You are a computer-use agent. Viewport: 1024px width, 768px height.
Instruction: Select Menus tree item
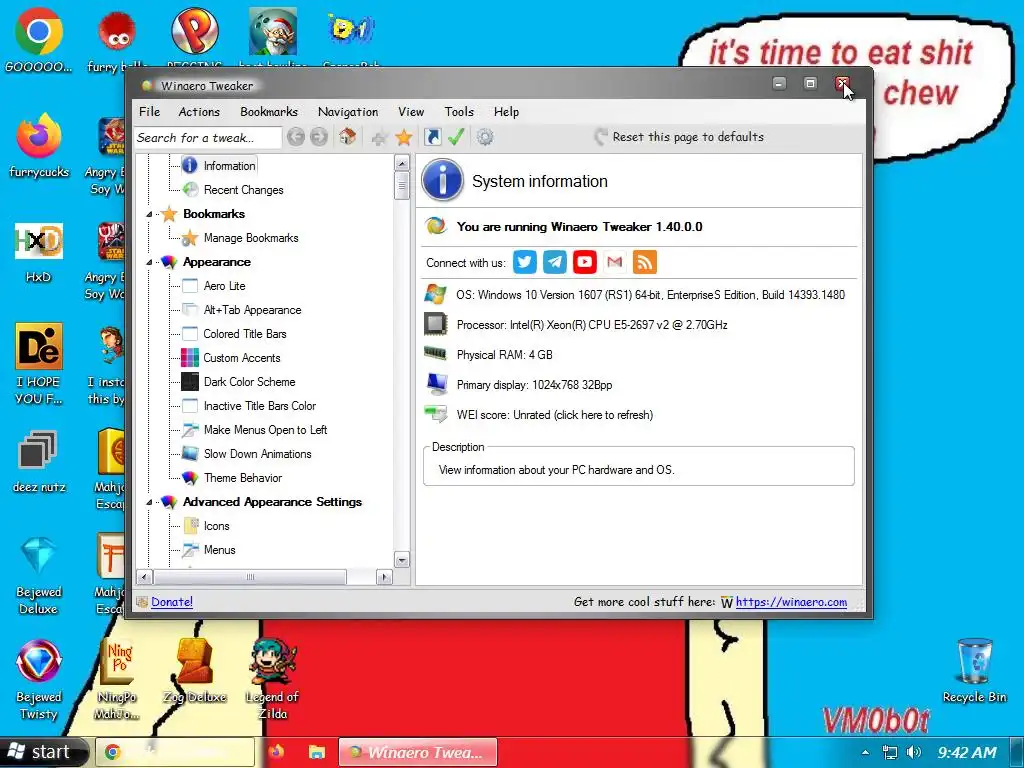pyautogui.click(x=219, y=550)
